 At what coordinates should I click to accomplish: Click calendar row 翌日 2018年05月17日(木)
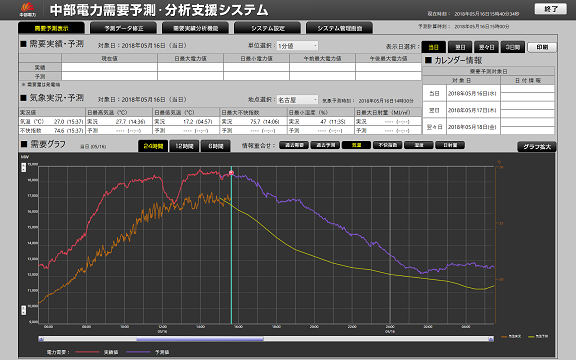(489, 110)
